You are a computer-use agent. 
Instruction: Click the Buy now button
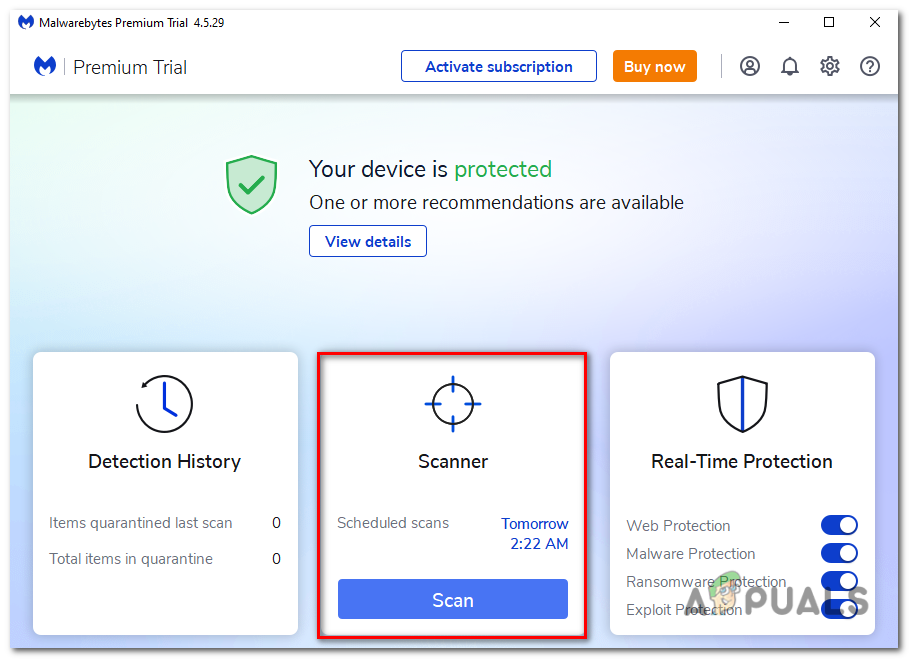pyautogui.click(x=654, y=66)
